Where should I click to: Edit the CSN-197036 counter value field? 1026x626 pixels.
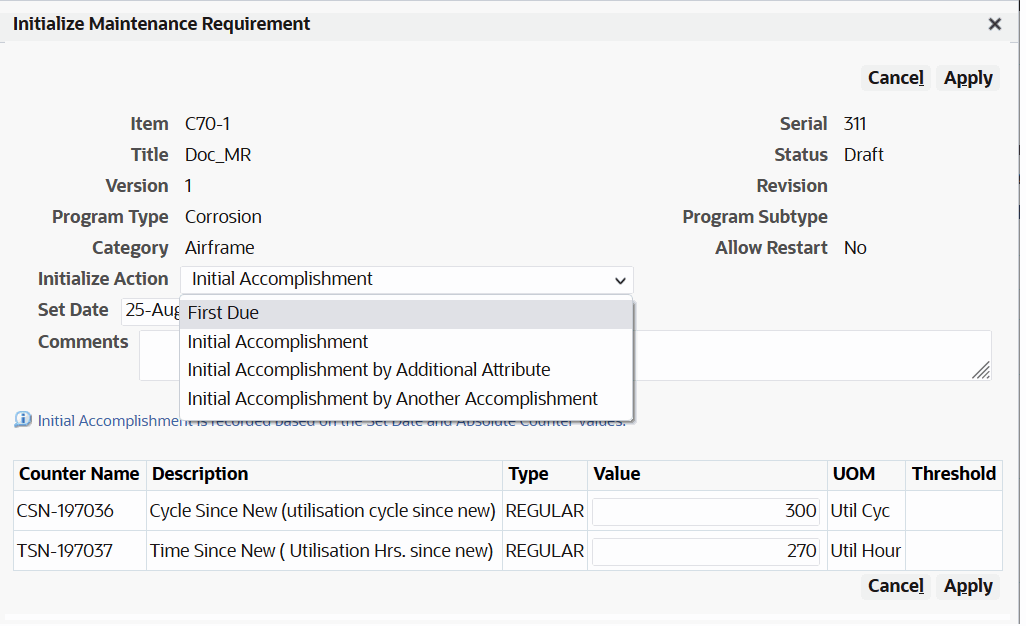coord(706,511)
